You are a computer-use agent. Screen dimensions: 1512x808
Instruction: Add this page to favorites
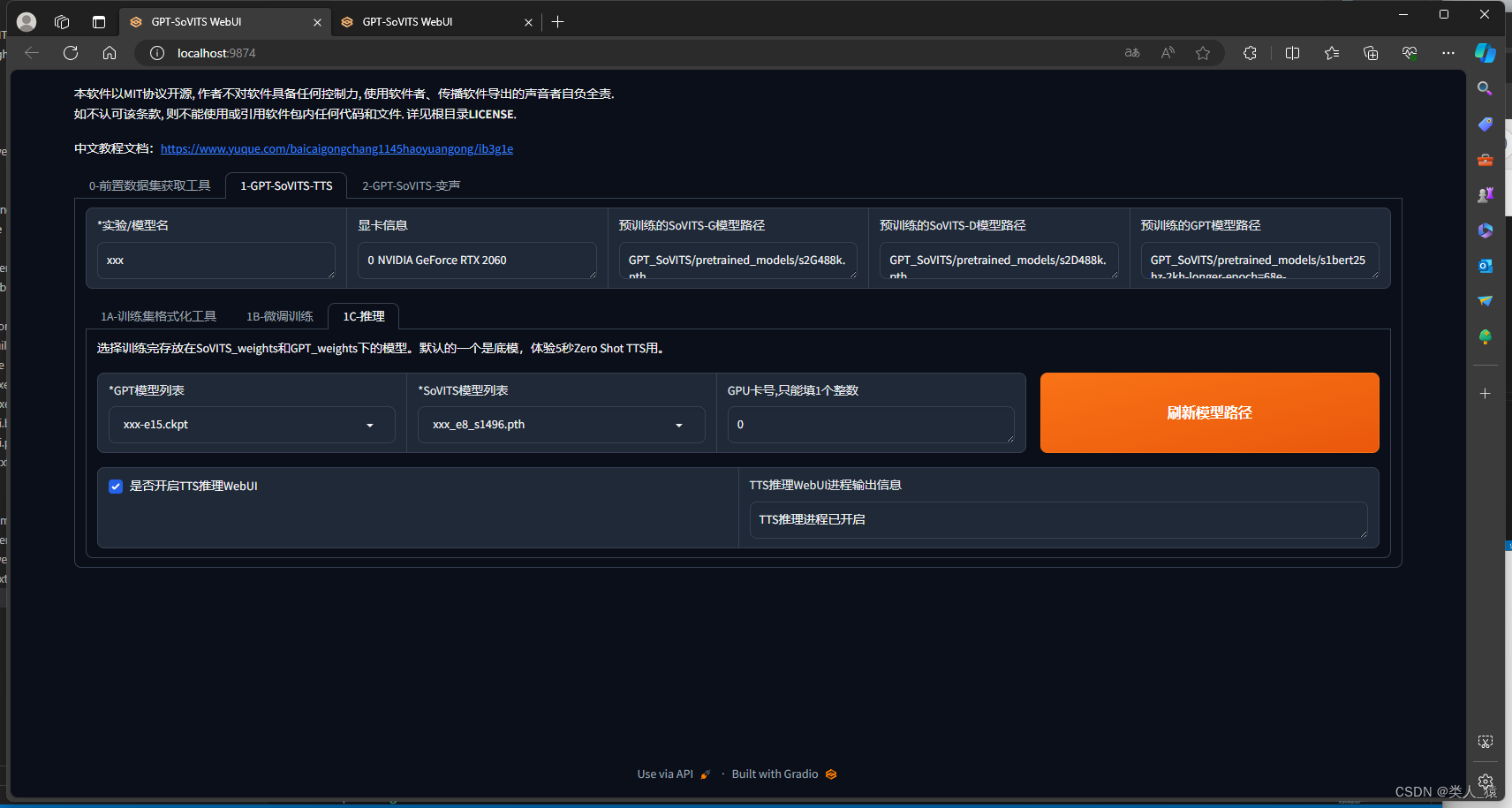point(1203,53)
